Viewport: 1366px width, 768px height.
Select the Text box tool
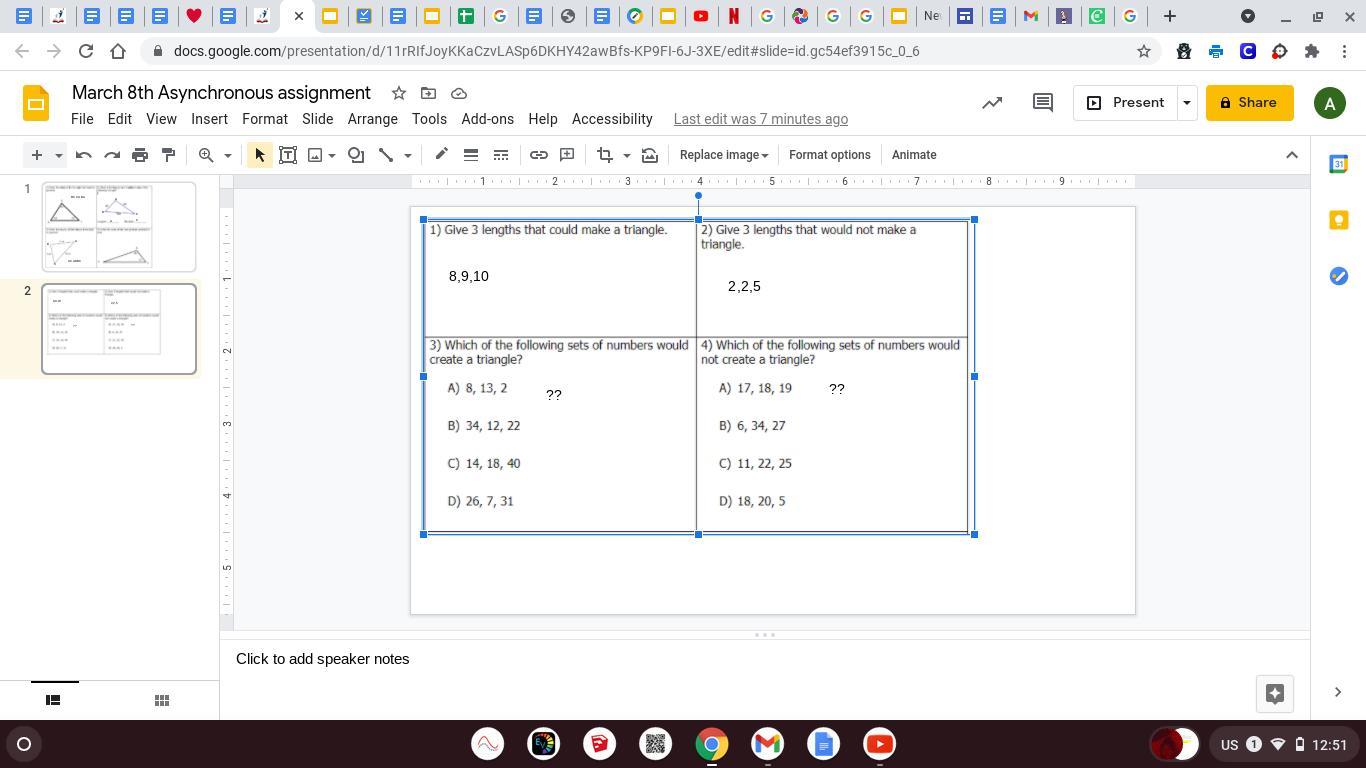[x=288, y=155]
